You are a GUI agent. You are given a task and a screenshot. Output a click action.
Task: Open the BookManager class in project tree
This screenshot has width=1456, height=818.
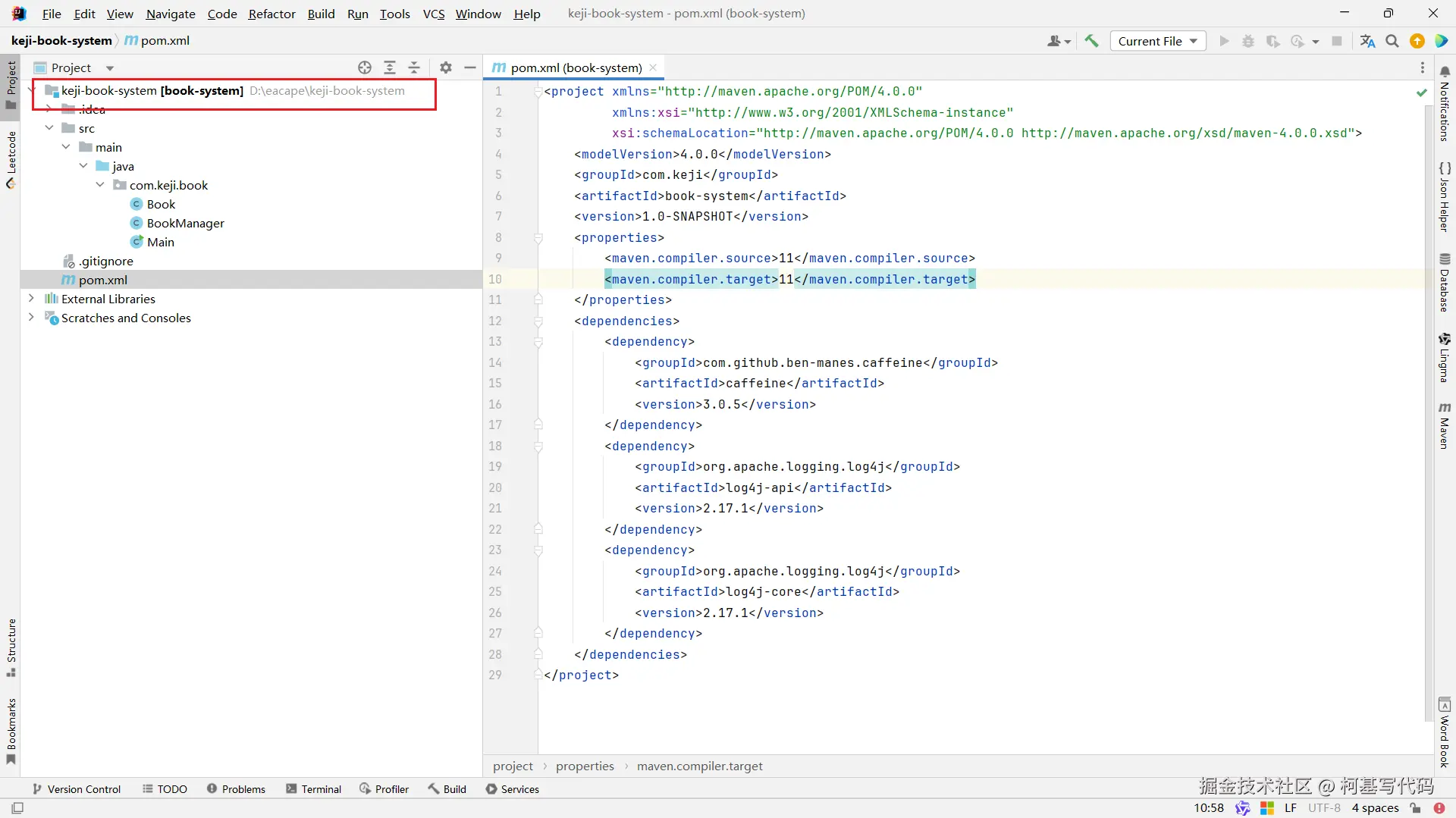185,223
